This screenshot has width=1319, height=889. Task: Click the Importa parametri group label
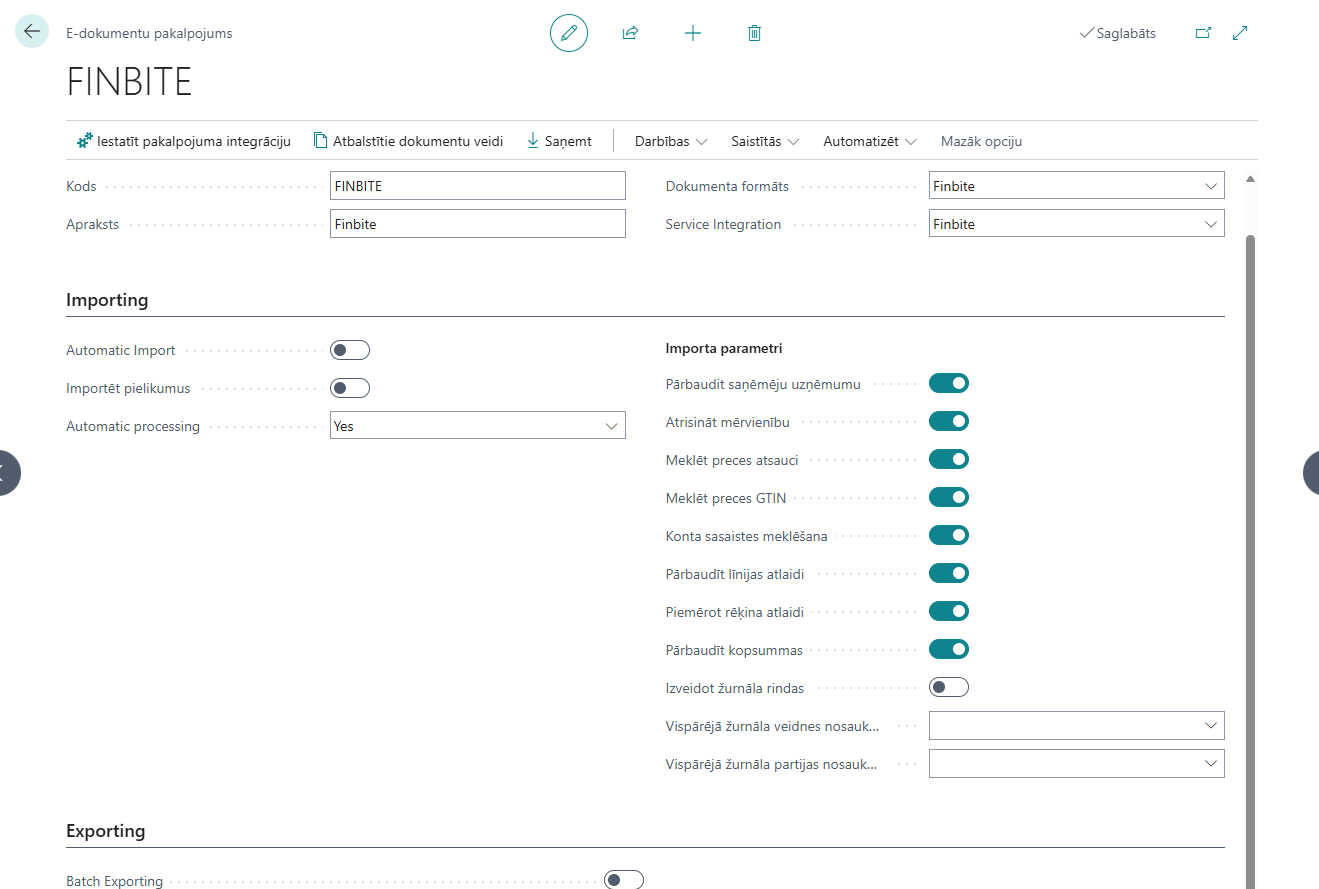pos(724,349)
